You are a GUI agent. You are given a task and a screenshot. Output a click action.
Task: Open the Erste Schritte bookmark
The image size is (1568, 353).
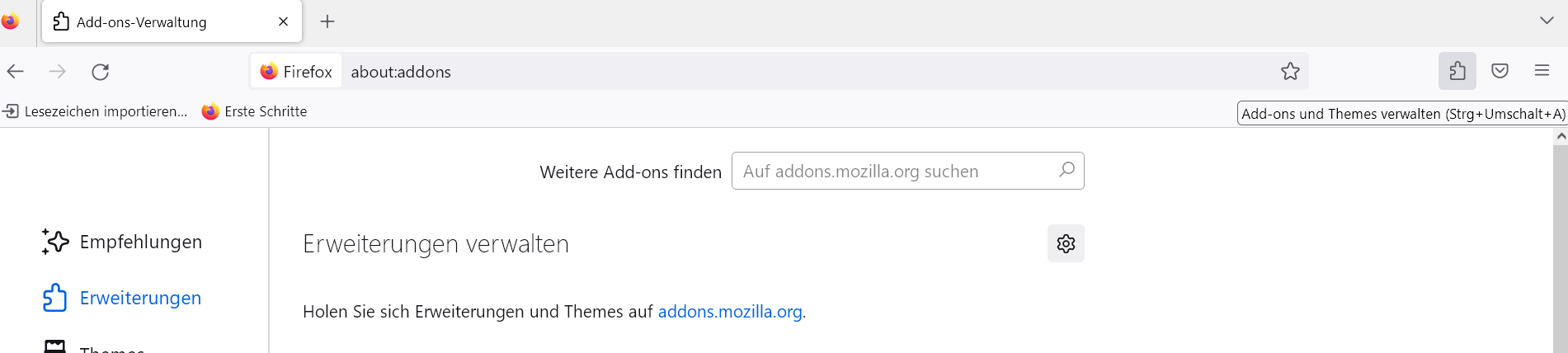click(x=255, y=111)
